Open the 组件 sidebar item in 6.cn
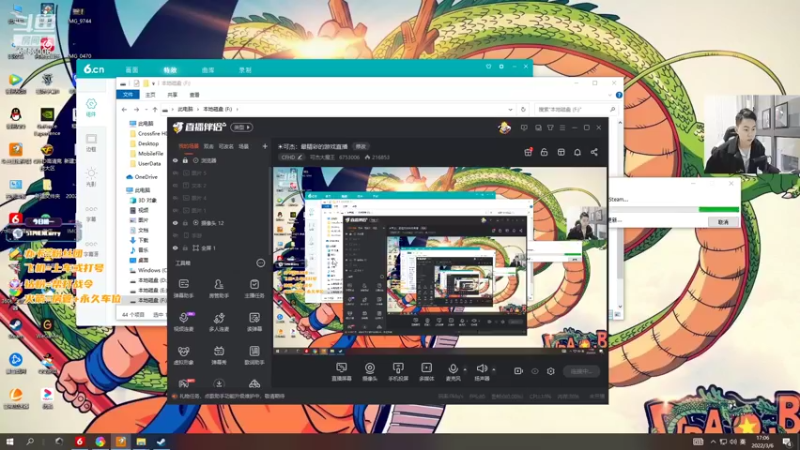 tap(91, 107)
